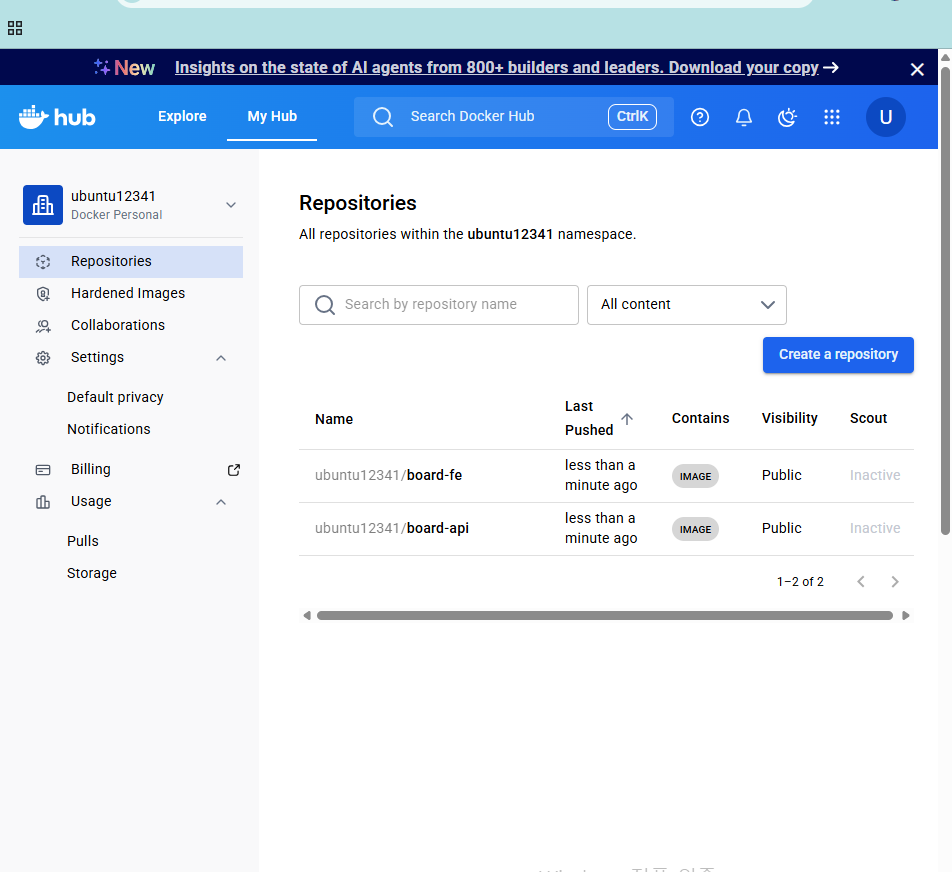Click the Name column header

[x=334, y=419]
